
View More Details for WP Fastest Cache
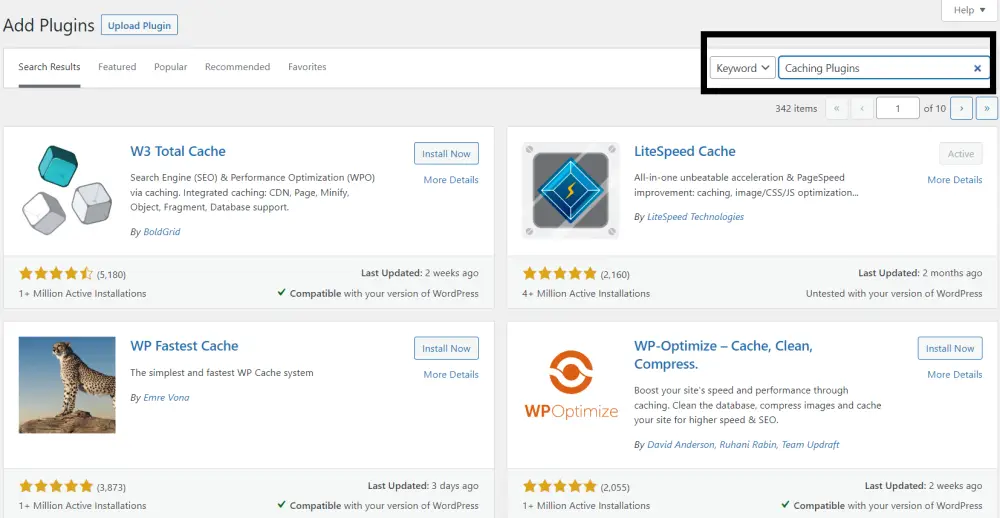click(450, 374)
